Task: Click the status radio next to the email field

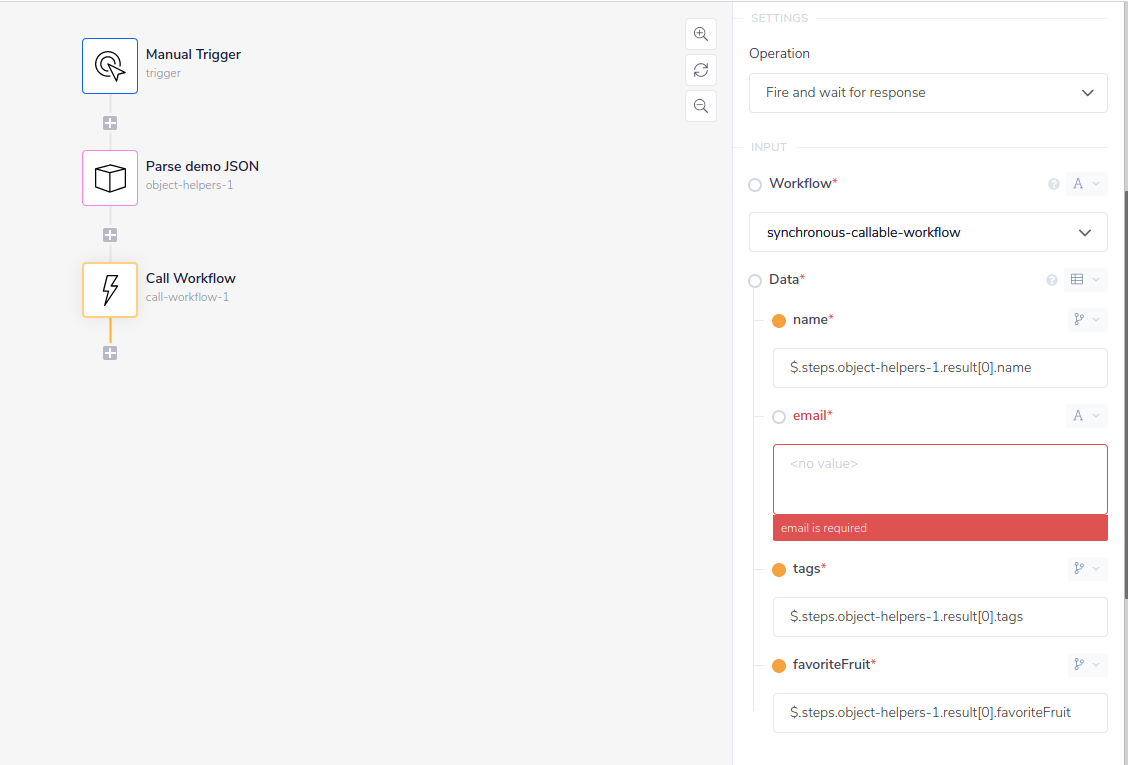Action: (x=779, y=416)
